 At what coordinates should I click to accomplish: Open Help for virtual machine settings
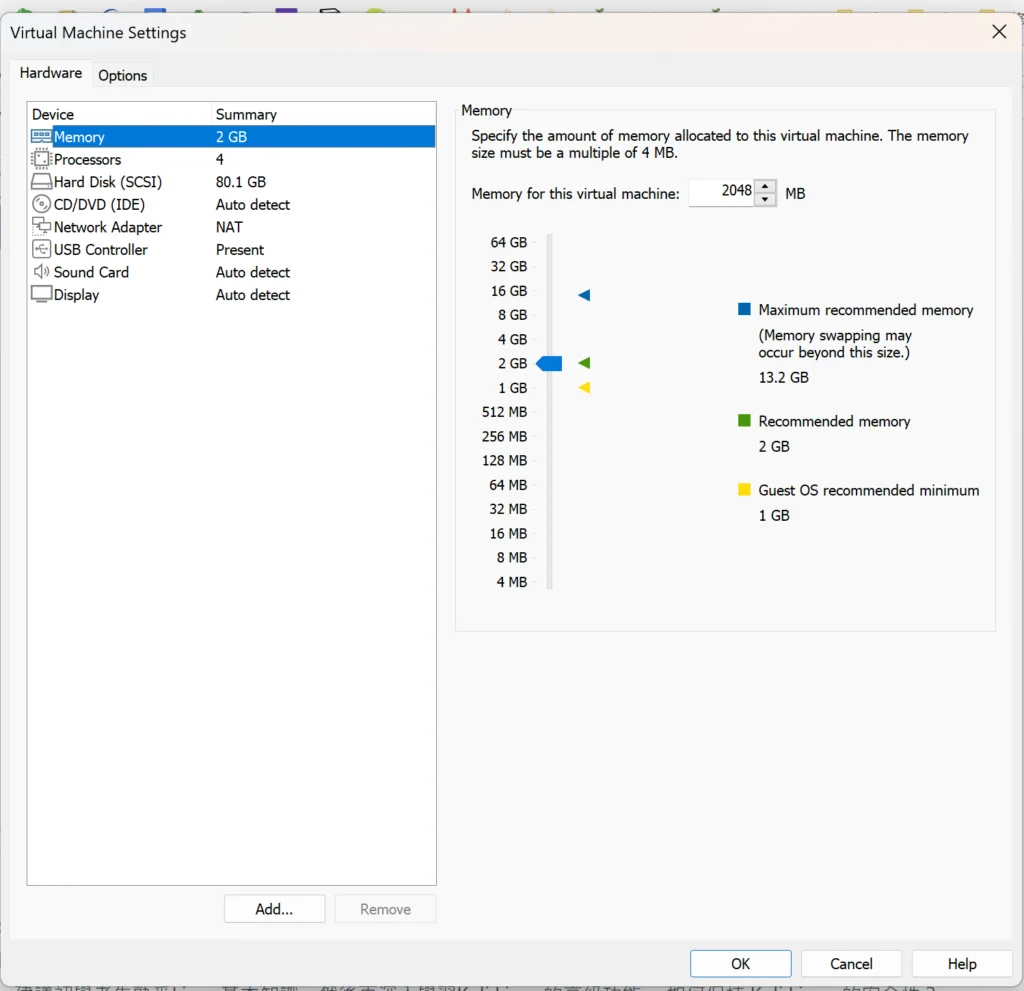click(962, 964)
